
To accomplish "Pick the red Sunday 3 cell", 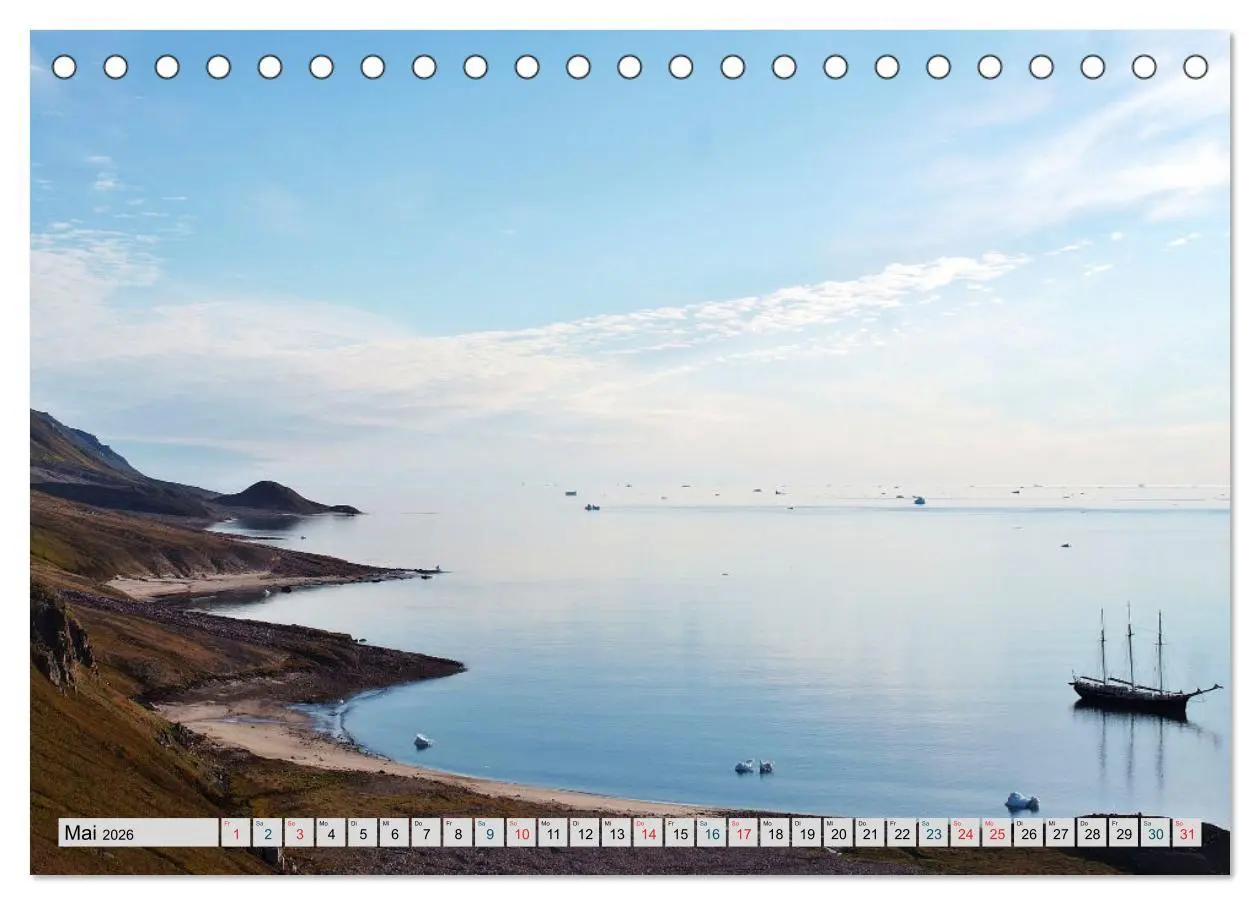I will pos(299,833).
